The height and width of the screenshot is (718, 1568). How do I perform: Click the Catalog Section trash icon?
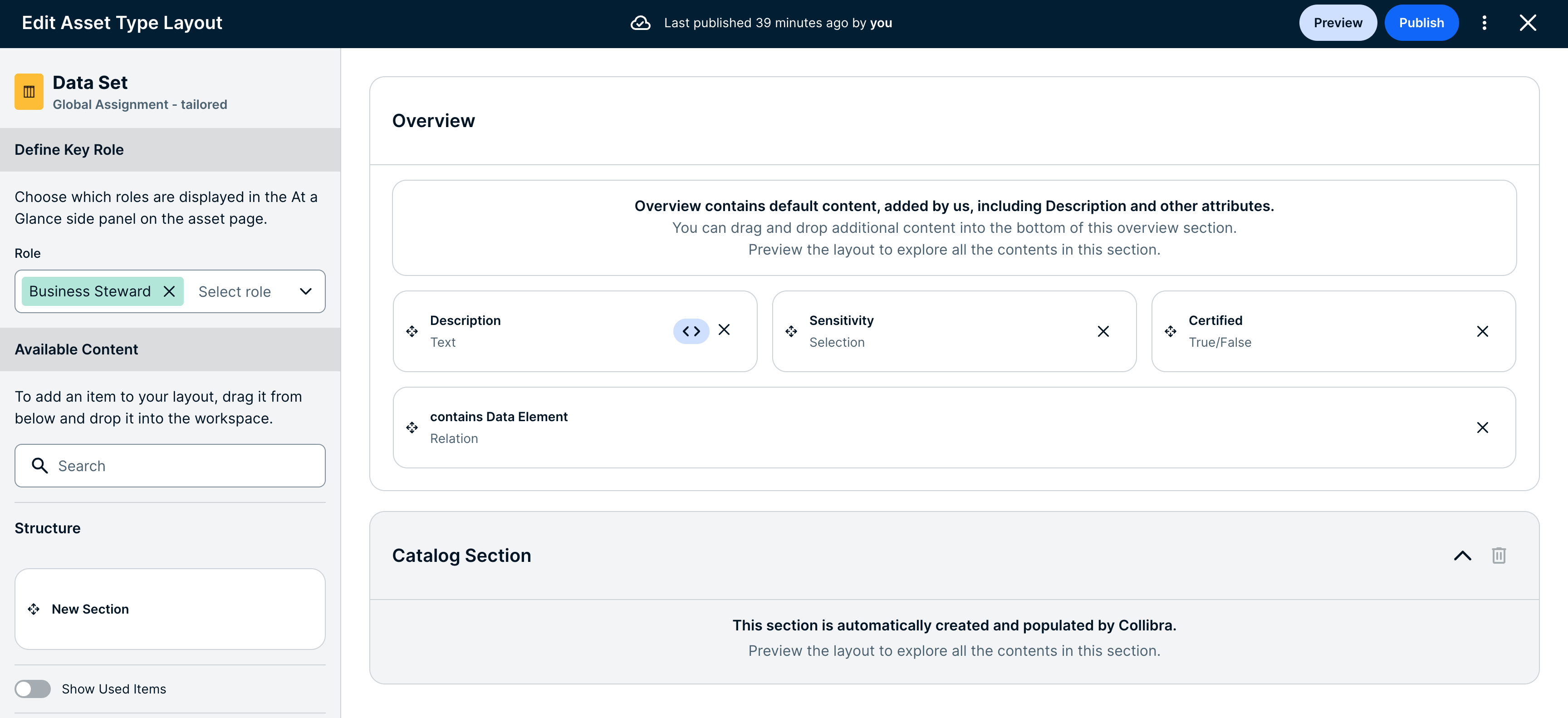pyautogui.click(x=1499, y=556)
